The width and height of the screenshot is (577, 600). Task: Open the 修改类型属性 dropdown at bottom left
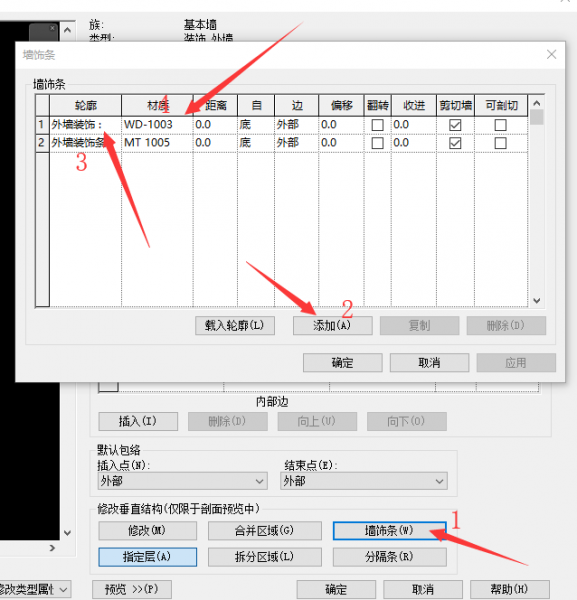pyautogui.click(x=35, y=589)
